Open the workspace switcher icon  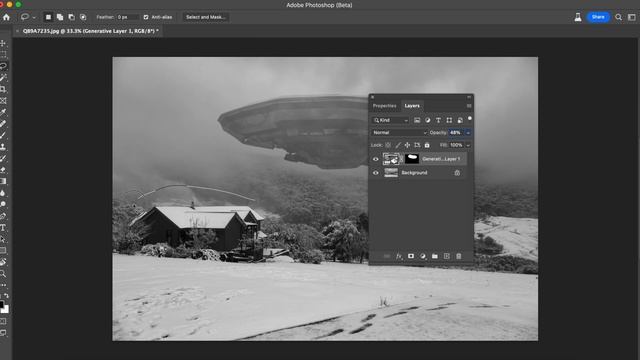[631, 17]
